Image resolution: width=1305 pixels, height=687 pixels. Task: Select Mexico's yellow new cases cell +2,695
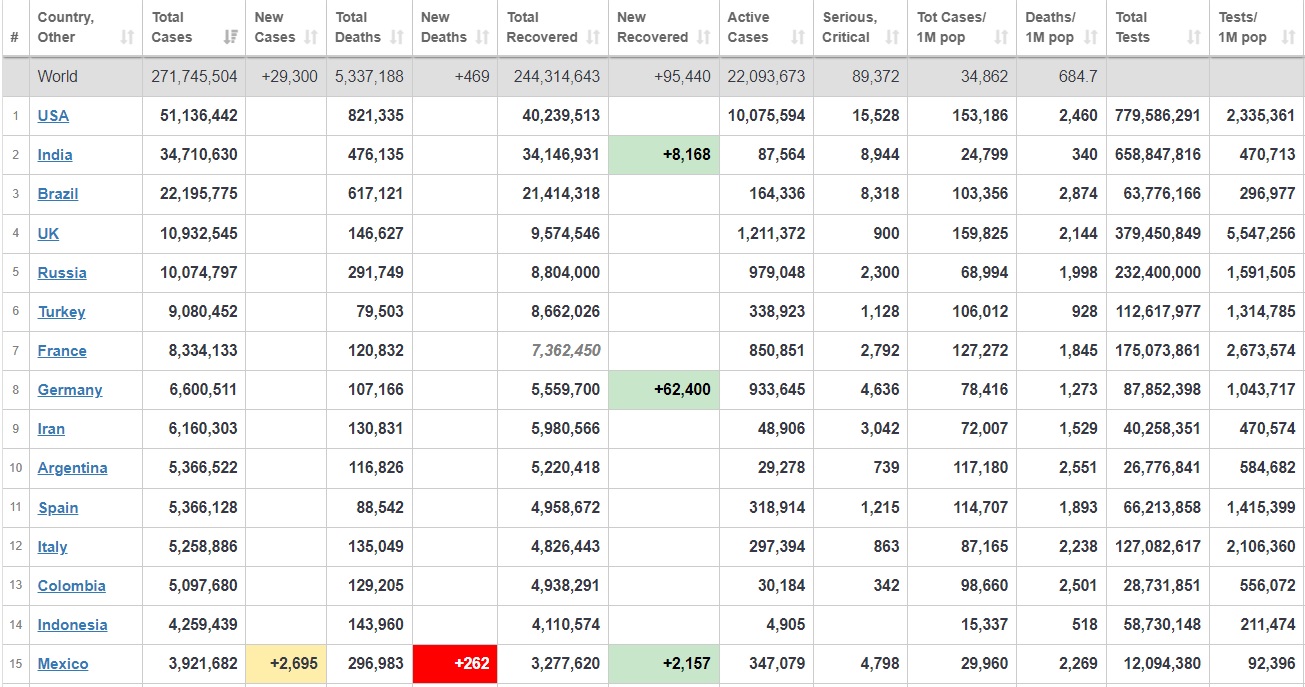point(286,664)
